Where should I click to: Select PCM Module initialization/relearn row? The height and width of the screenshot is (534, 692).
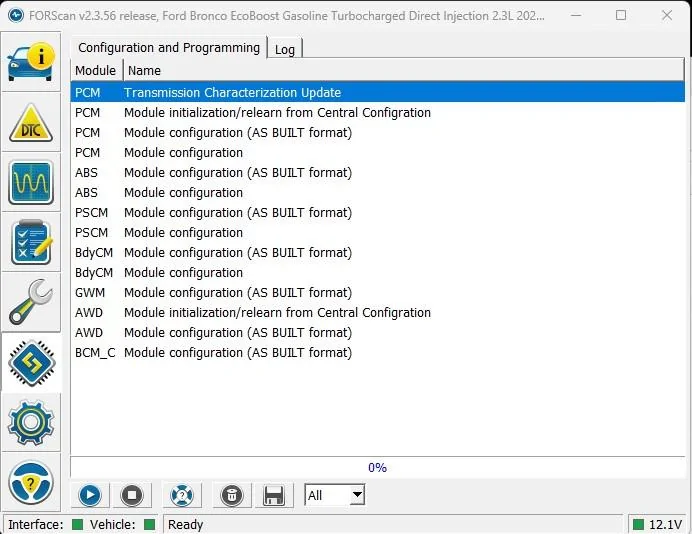[378, 113]
